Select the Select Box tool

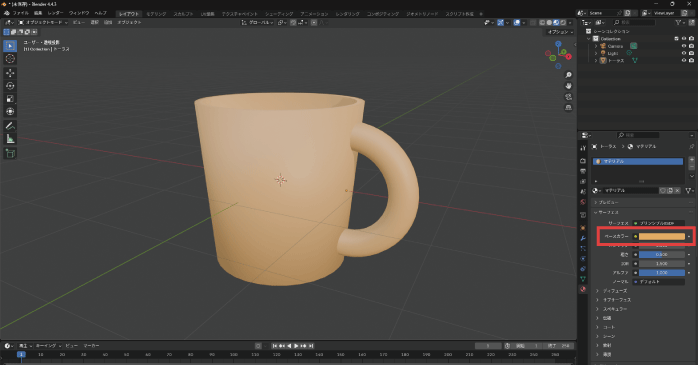tap(10, 45)
